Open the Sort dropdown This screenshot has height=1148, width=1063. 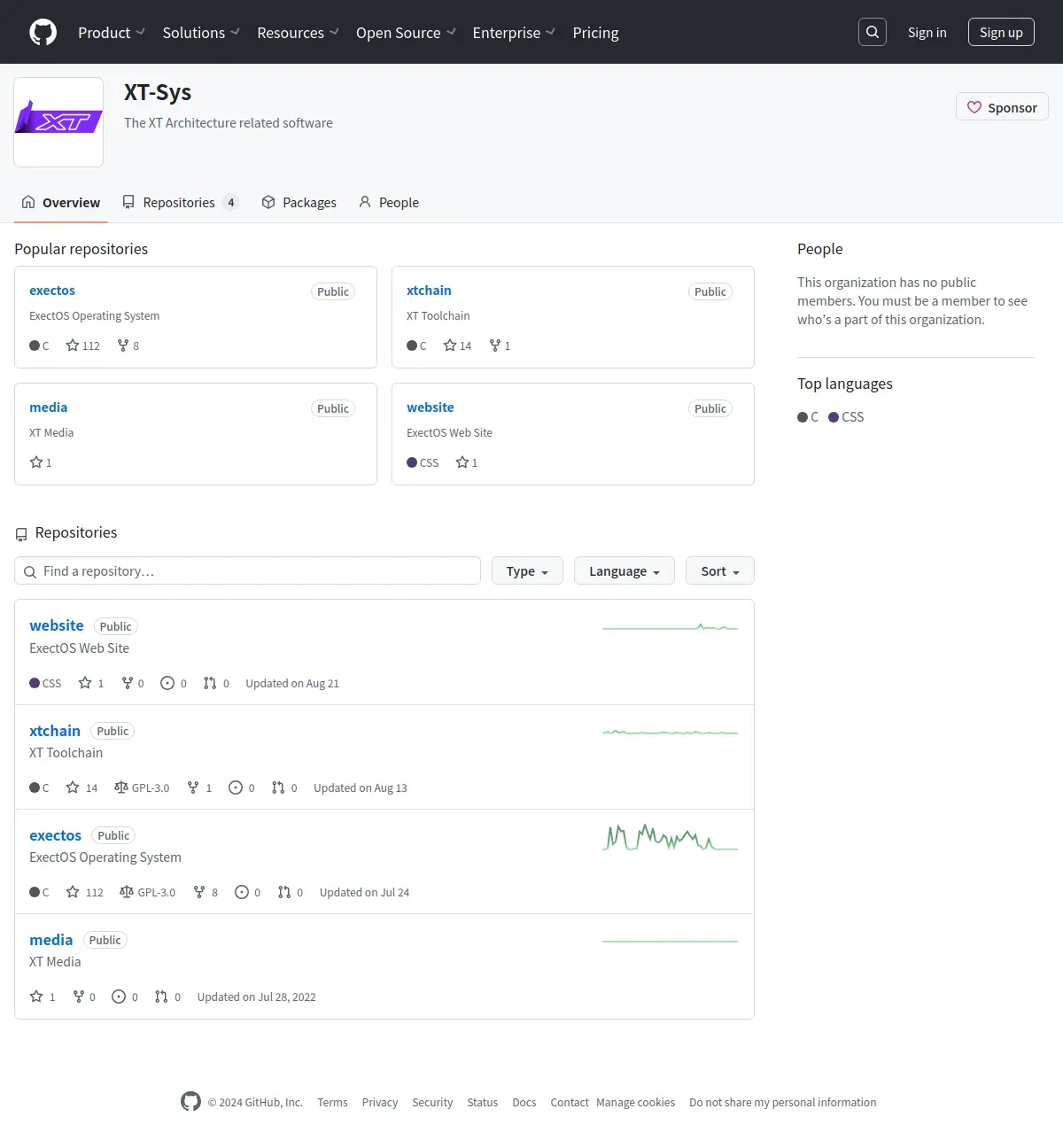(720, 571)
